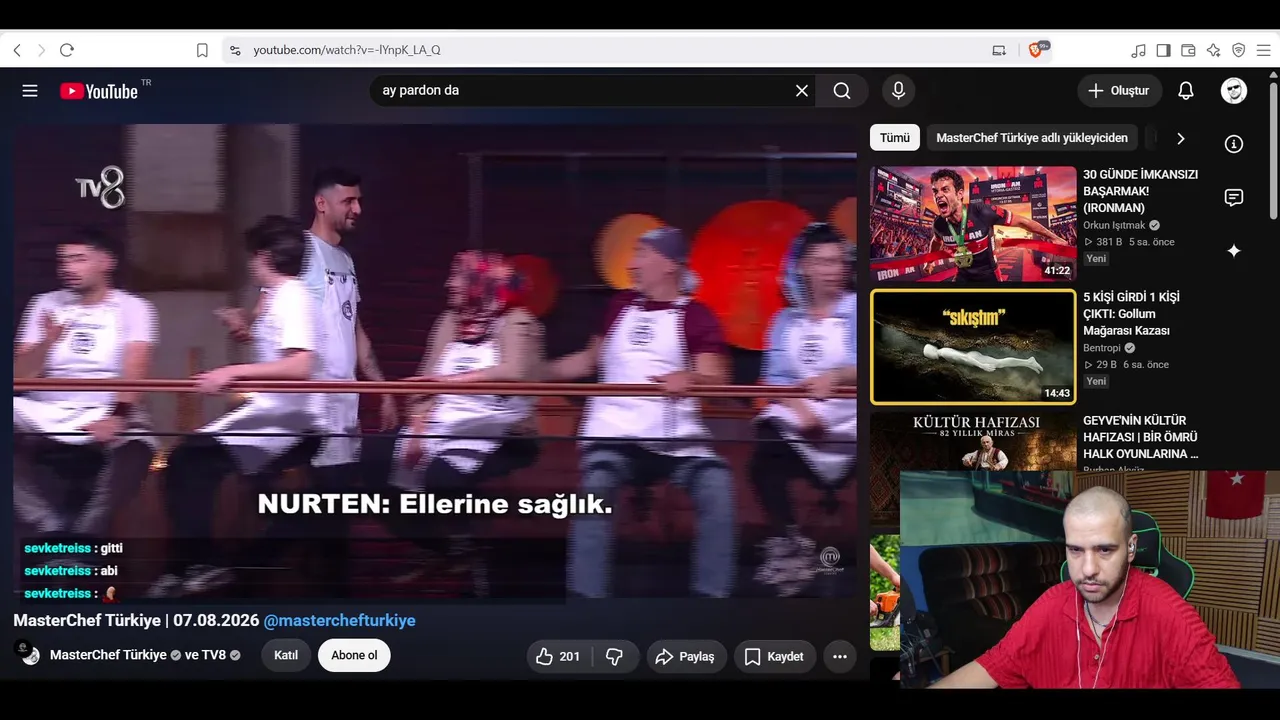Screen dimensions: 1280x720
Task: Go back to the previous page
Action: point(17,50)
